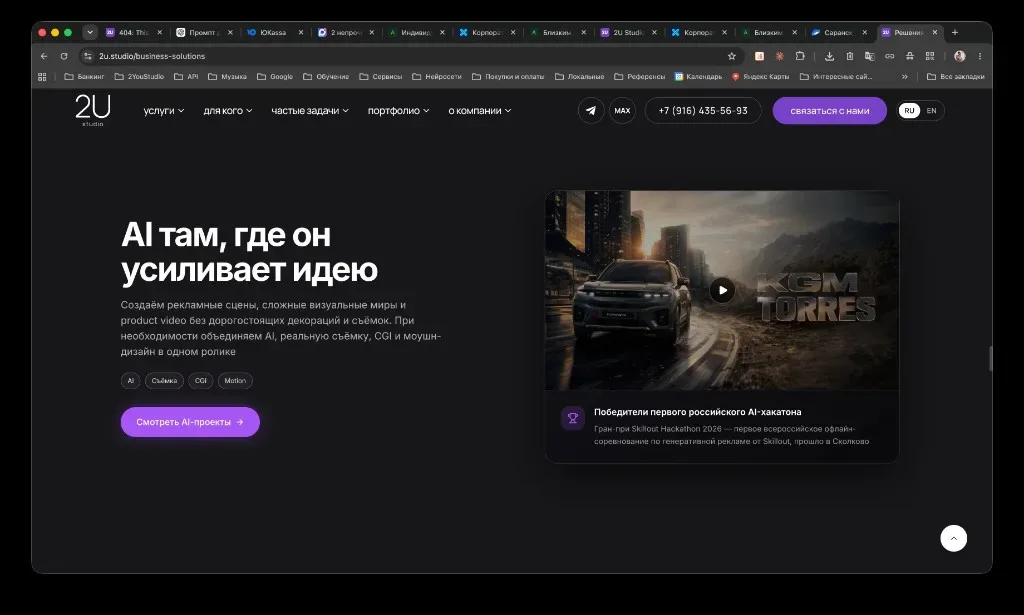Click the trophy icon in award card
Screen dimensions: 1024x615
573,418
